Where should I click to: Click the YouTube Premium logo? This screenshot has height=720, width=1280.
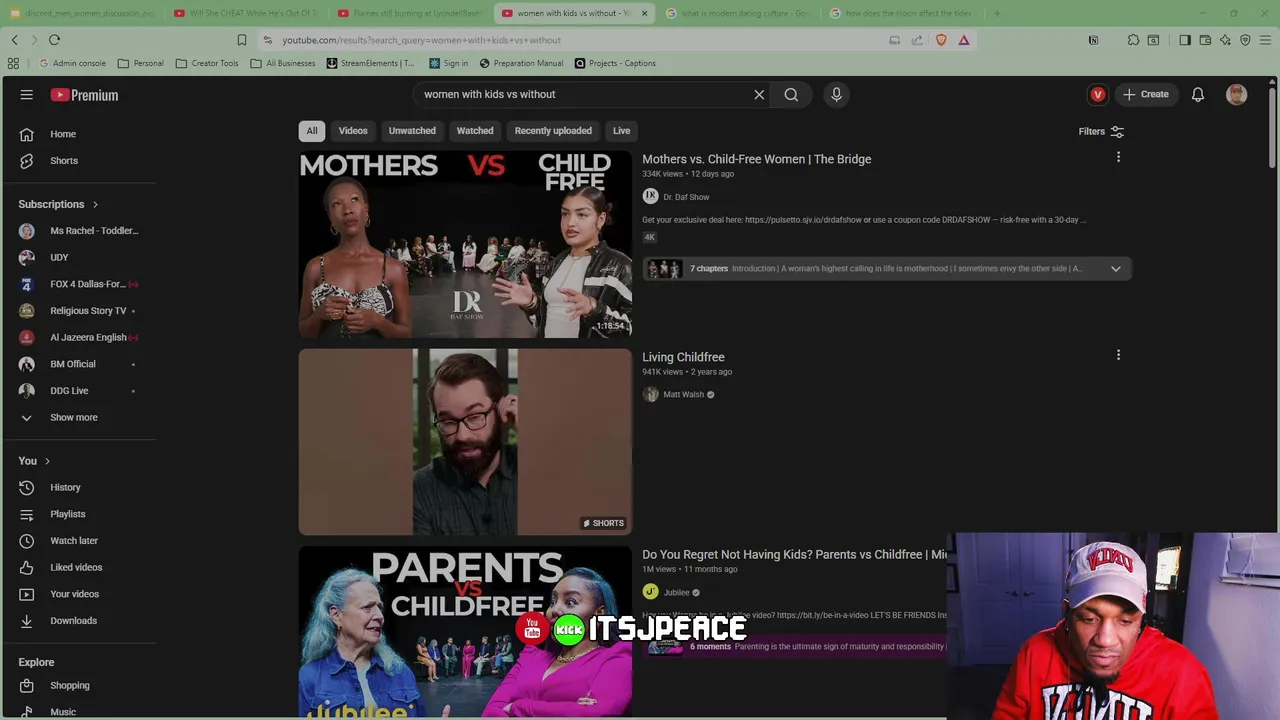(x=85, y=95)
